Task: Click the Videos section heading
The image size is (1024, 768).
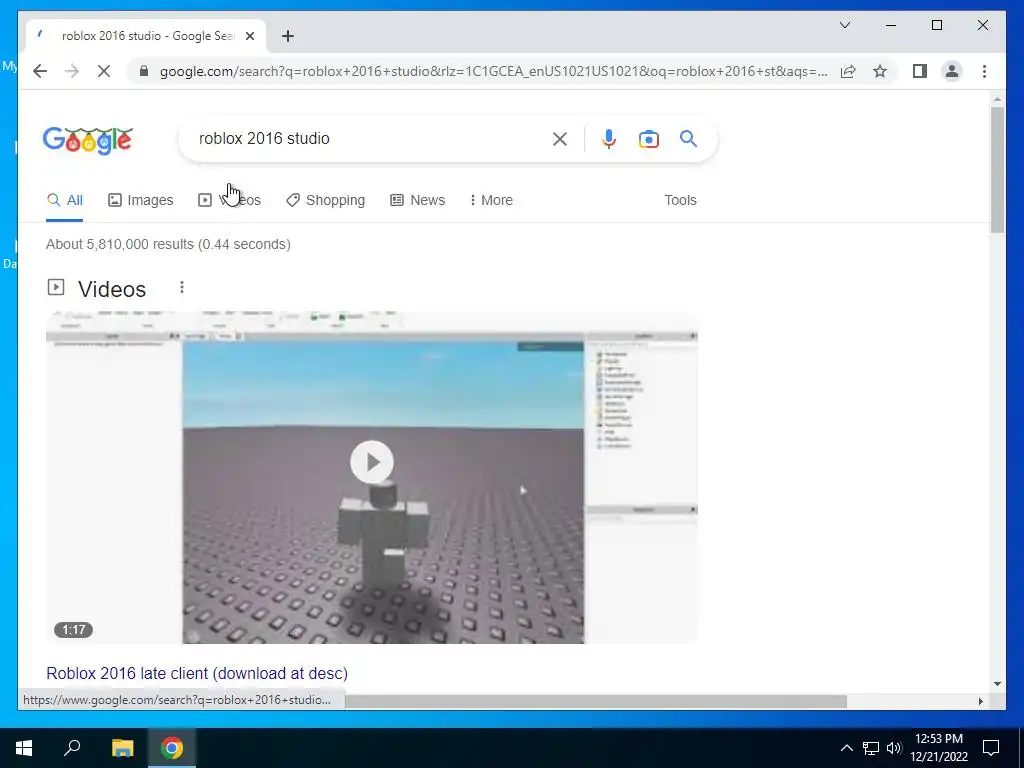Action: (x=112, y=289)
